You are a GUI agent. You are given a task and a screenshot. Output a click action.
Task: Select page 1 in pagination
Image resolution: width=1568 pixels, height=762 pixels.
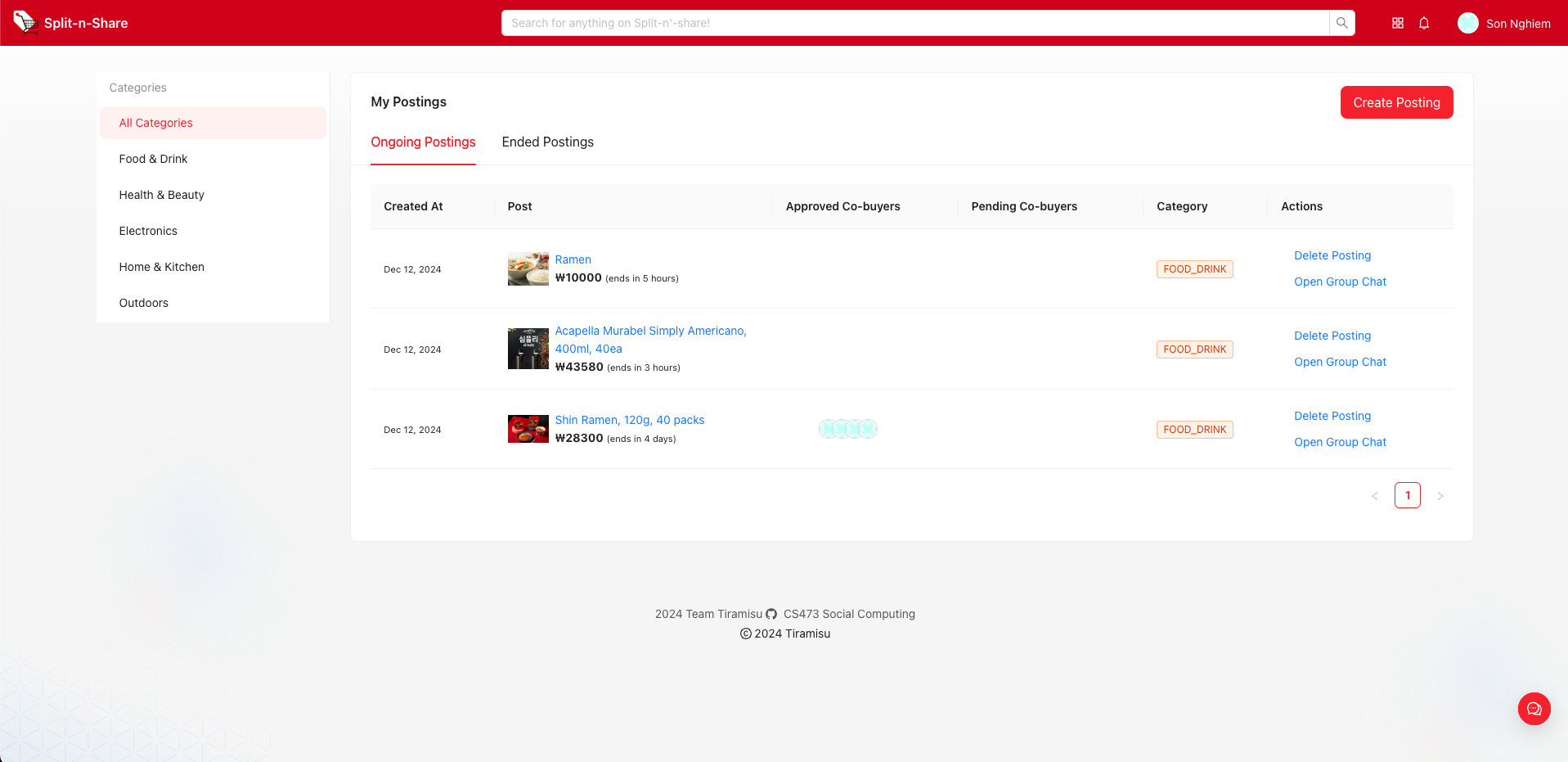[x=1407, y=495]
